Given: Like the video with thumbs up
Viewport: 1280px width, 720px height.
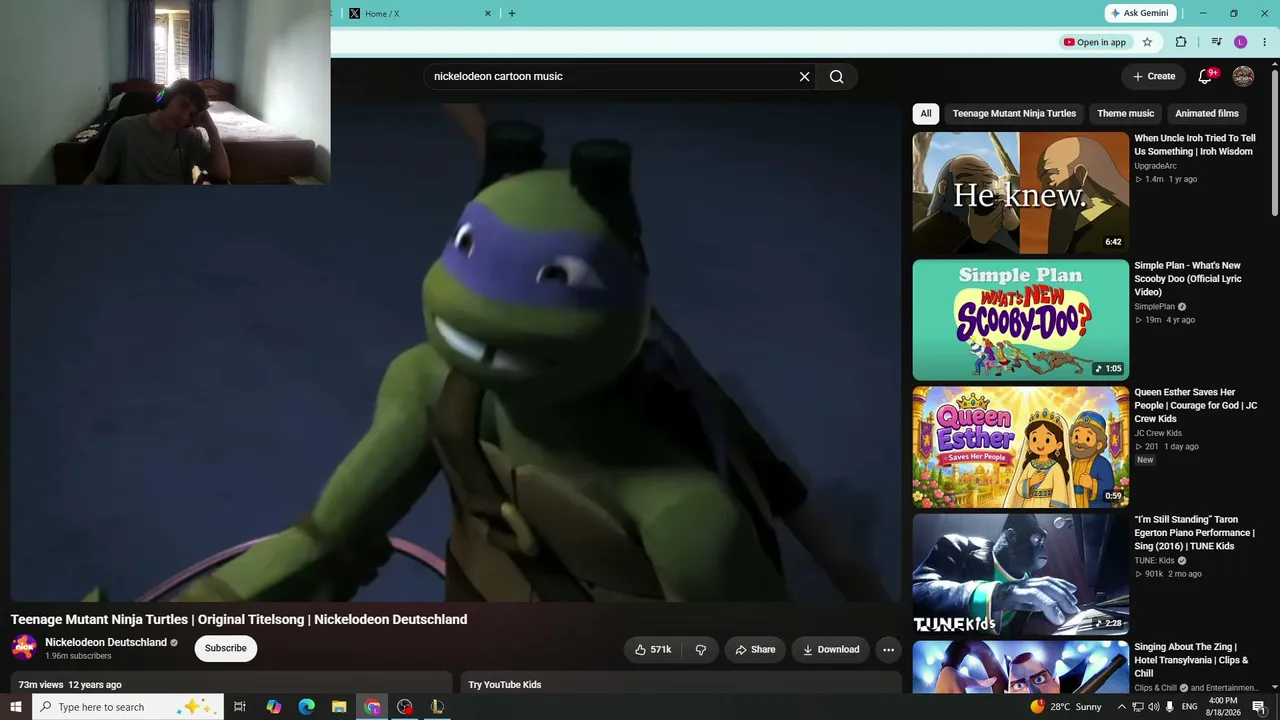Looking at the screenshot, I should pyautogui.click(x=652, y=650).
